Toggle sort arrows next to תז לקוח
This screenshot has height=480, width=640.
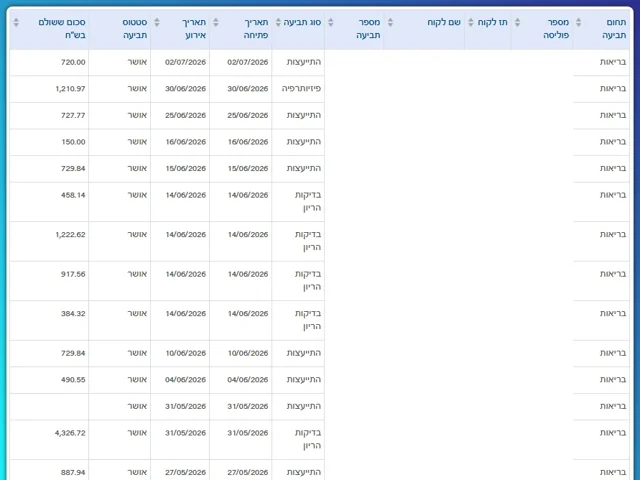coord(470,22)
